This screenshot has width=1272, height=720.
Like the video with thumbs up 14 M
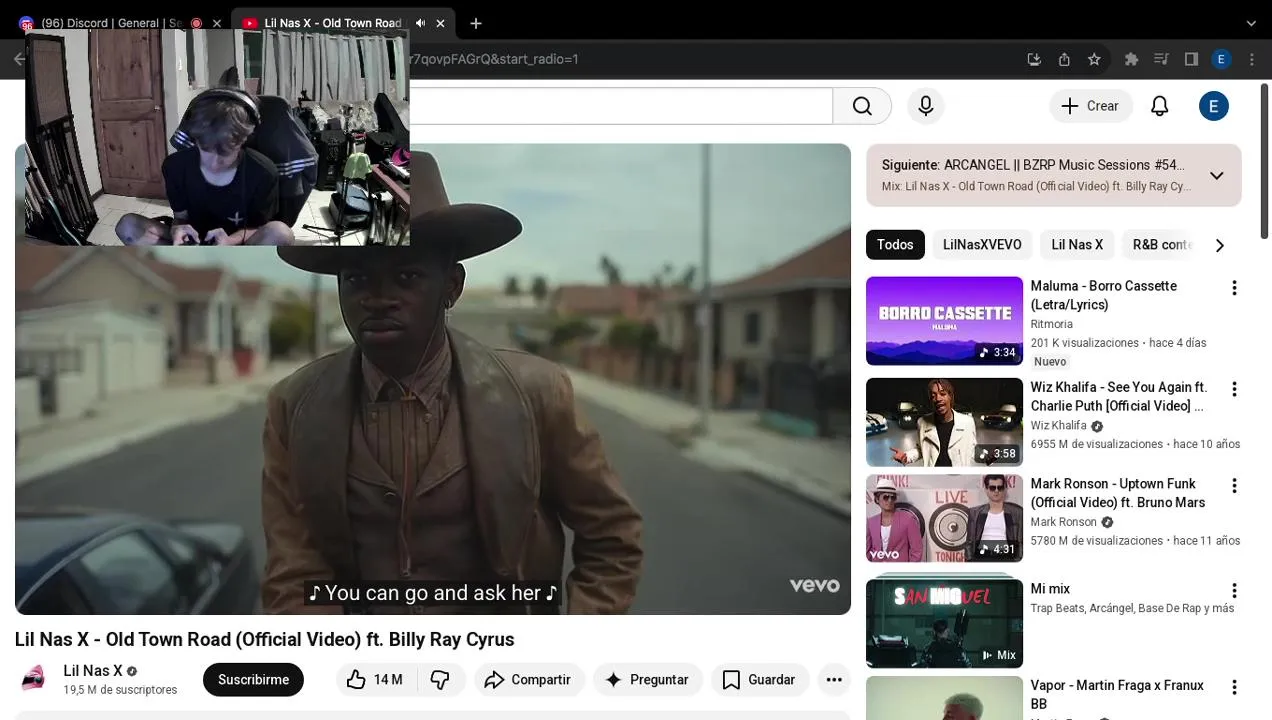[375, 680]
